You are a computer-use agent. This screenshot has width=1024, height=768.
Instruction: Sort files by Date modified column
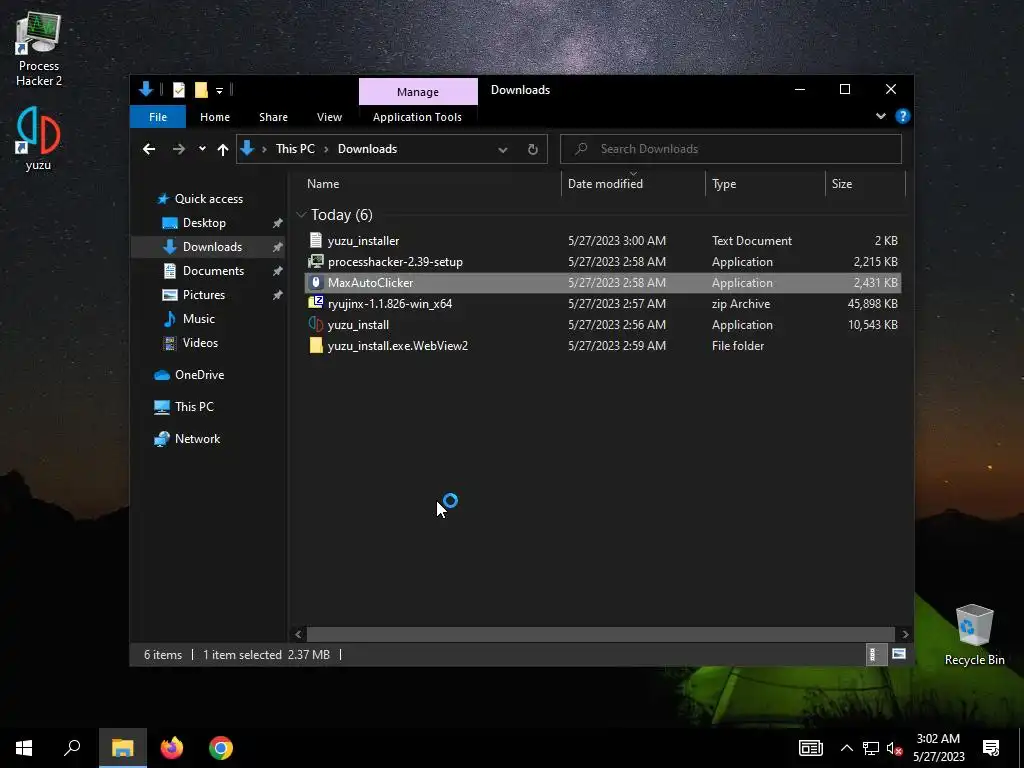[633, 184]
